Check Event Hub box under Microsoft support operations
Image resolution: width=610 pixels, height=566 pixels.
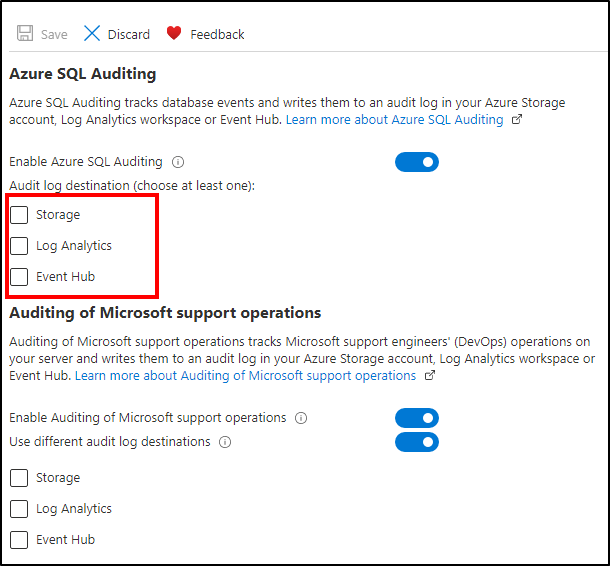pyautogui.click(x=19, y=540)
